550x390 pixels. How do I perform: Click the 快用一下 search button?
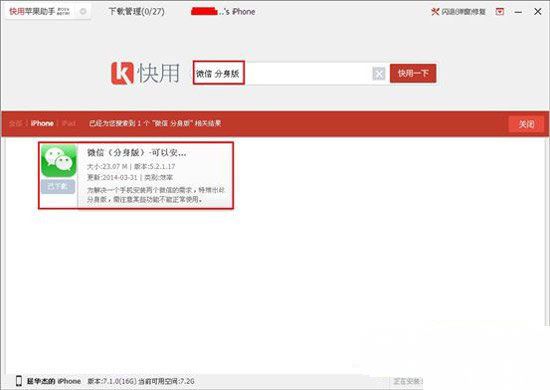(413, 73)
